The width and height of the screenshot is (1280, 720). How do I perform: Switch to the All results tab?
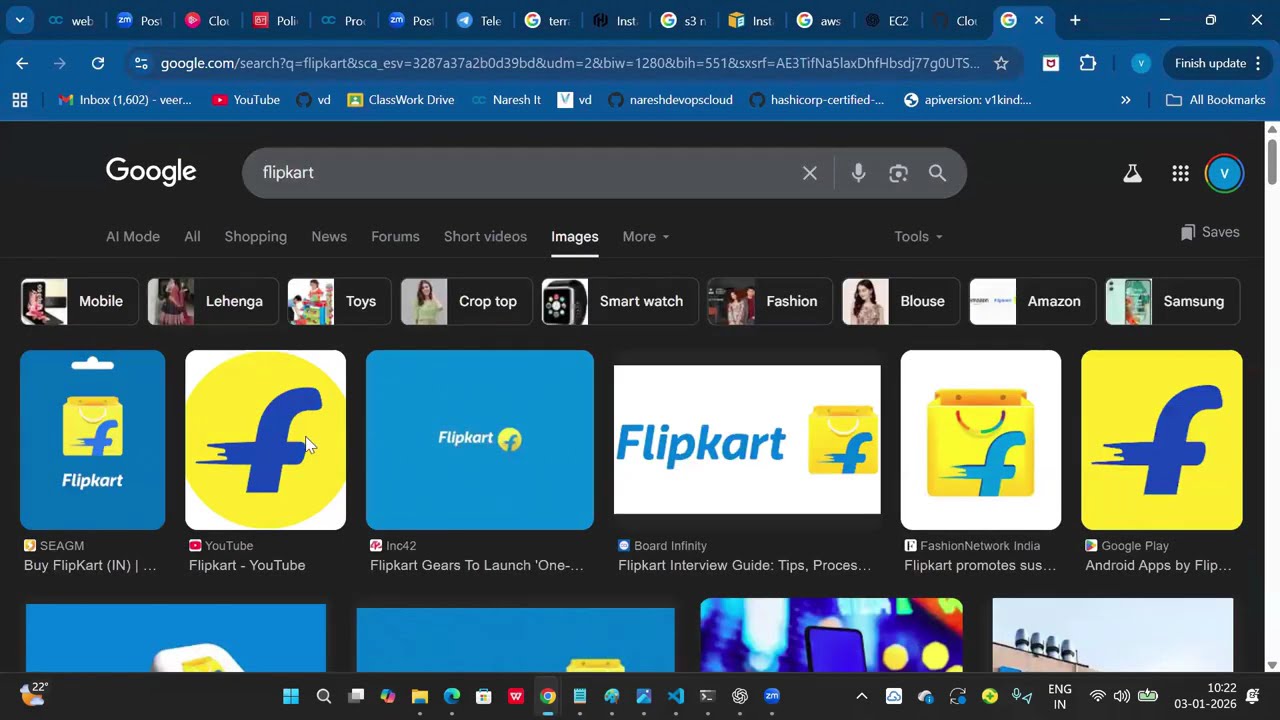[x=192, y=237]
